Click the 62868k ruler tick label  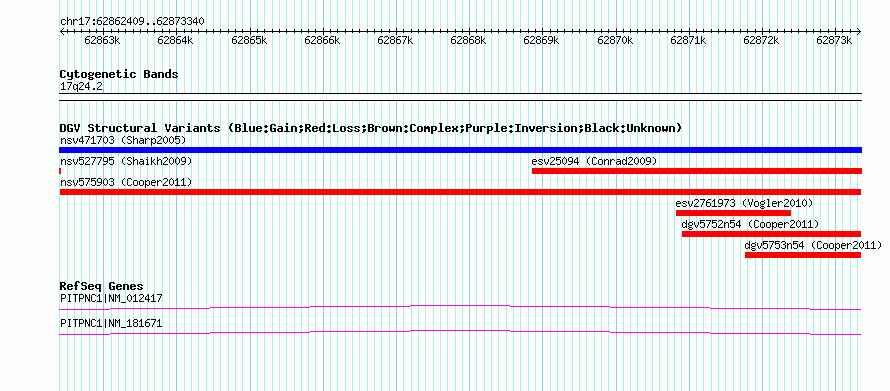click(x=469, y=40)
